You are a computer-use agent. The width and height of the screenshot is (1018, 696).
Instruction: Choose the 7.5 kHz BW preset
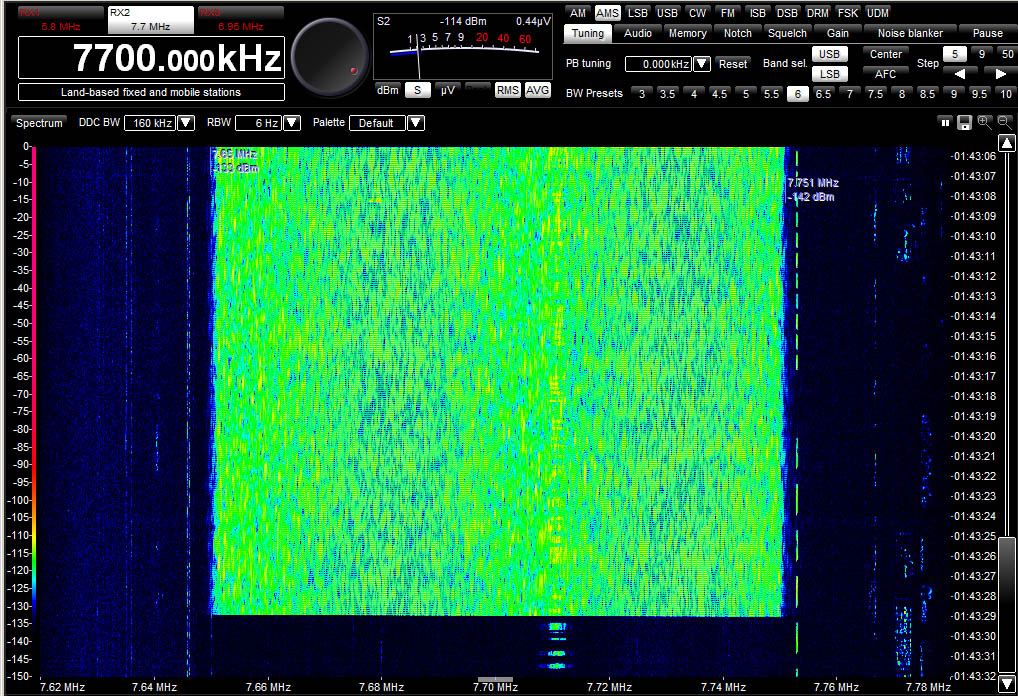[x=875, y=93]
